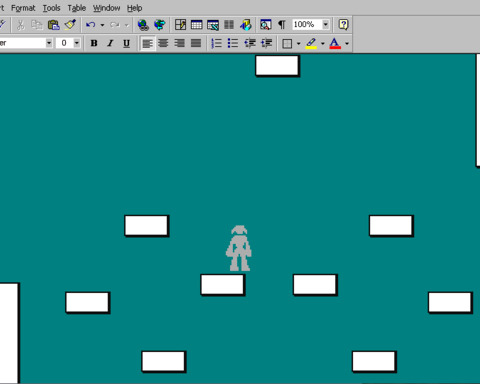
Task: Open the Tools menu
Action: pos(51,8)
